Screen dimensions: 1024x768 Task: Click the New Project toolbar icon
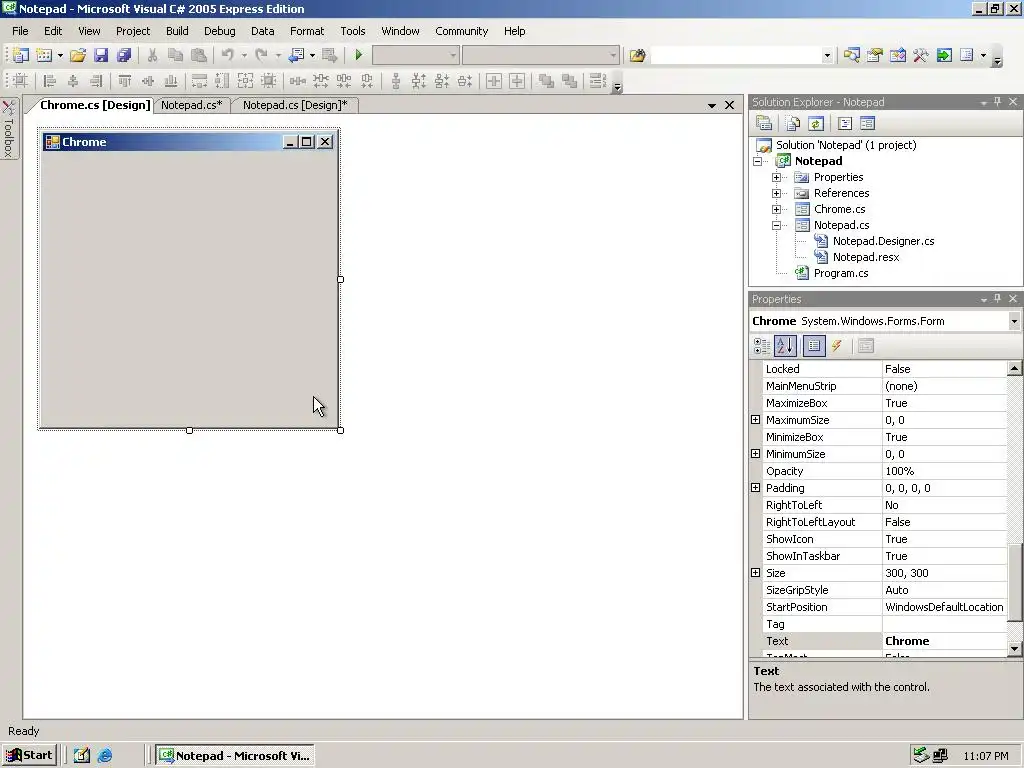pos(20,56)
